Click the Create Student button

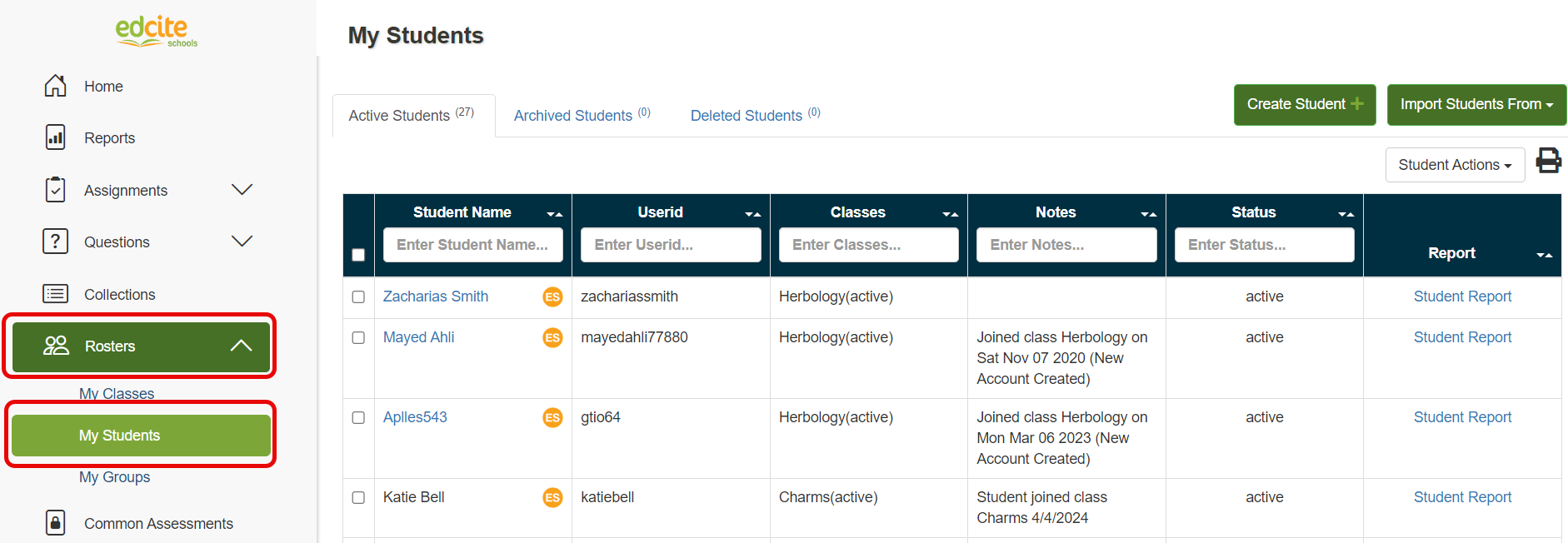pyautogui.click(x=1304, y=105)
